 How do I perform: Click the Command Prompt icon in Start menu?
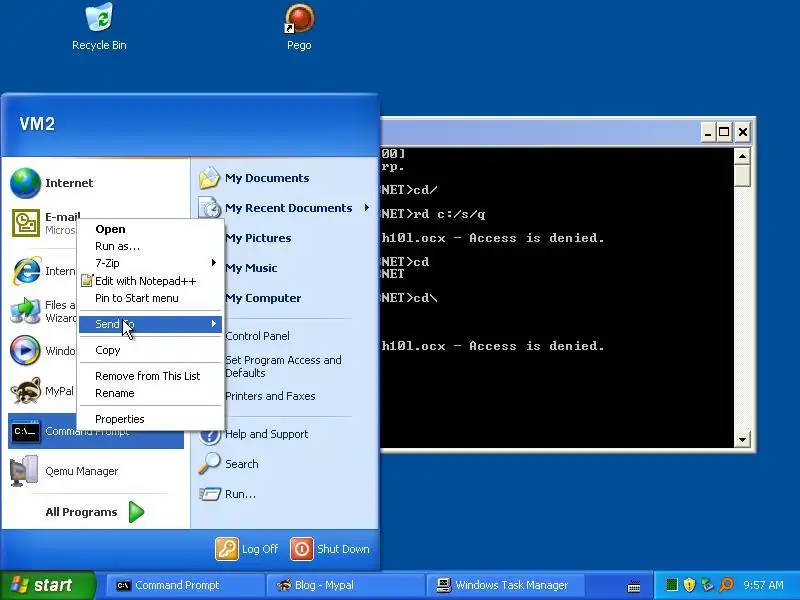pos(25,432)
